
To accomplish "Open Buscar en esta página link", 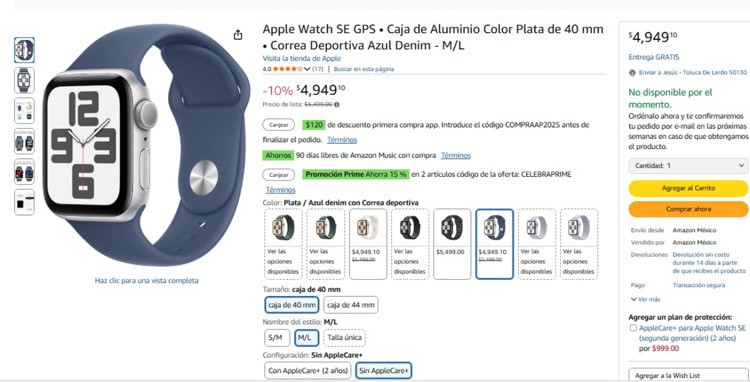I will point(364,69).
